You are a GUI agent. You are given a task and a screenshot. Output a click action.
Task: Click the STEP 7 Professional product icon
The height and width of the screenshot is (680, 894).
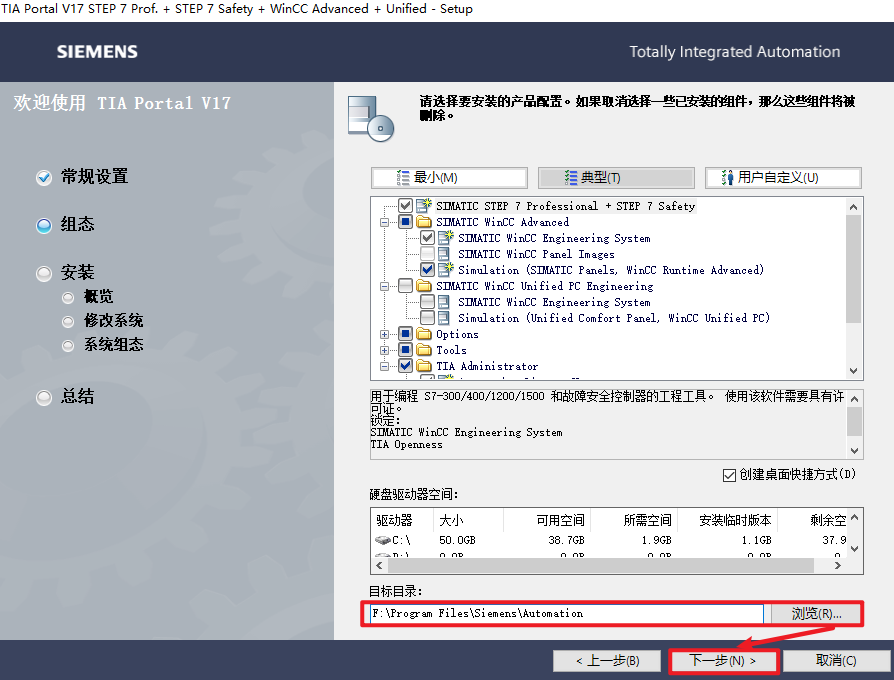click(424, 205)
